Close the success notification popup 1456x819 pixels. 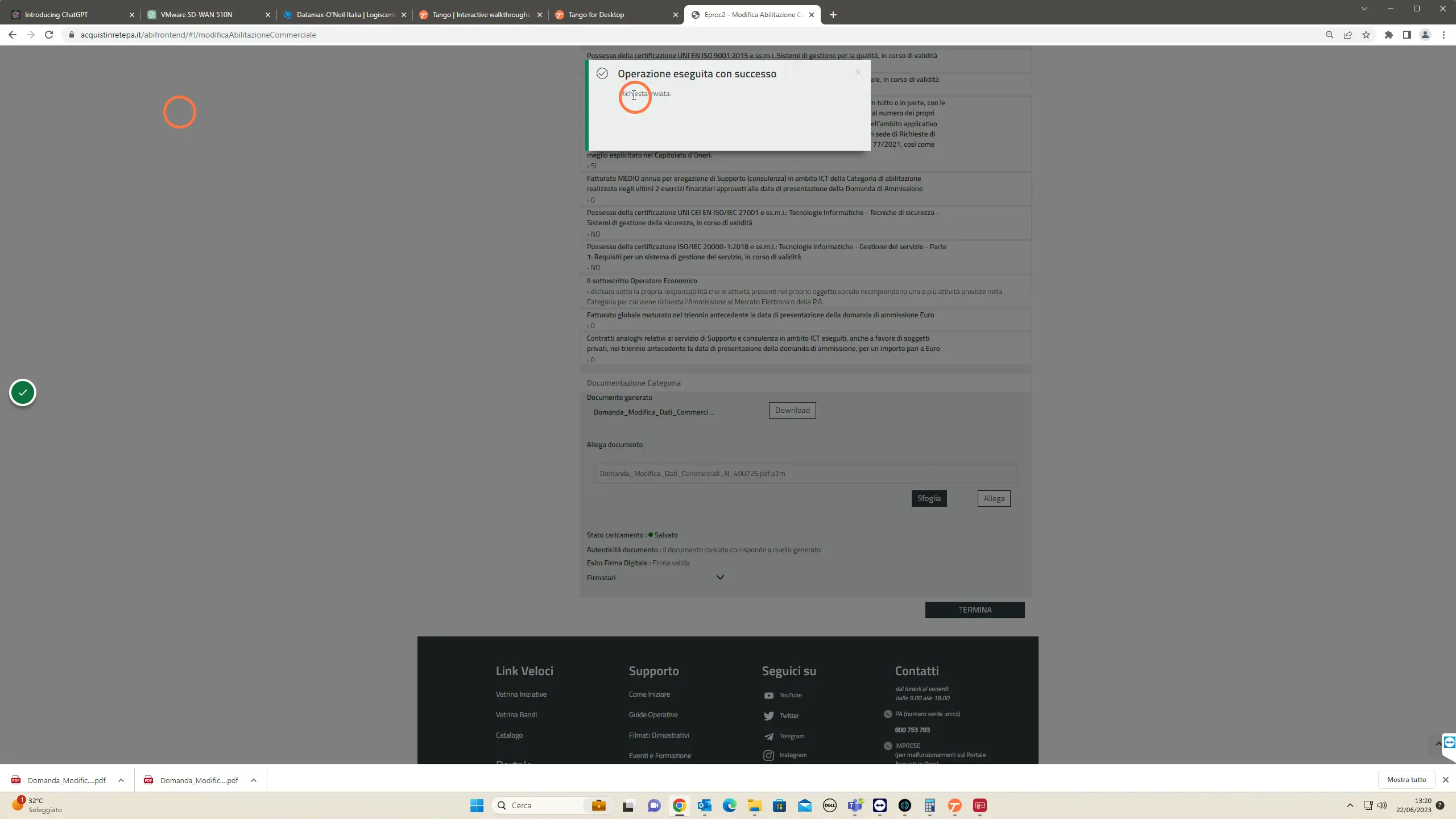point(858,72)
